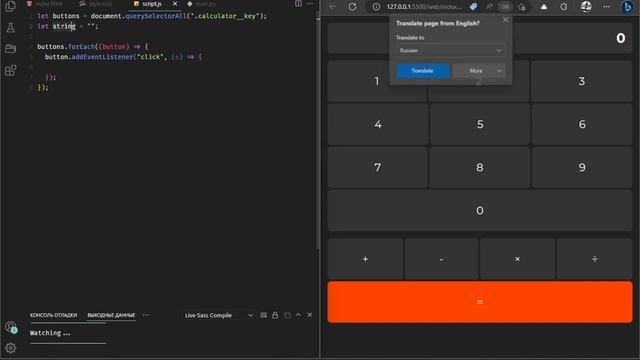The image size is (640, 360).
Task: Open the Read aloud icon
Action: coord(489,7)
